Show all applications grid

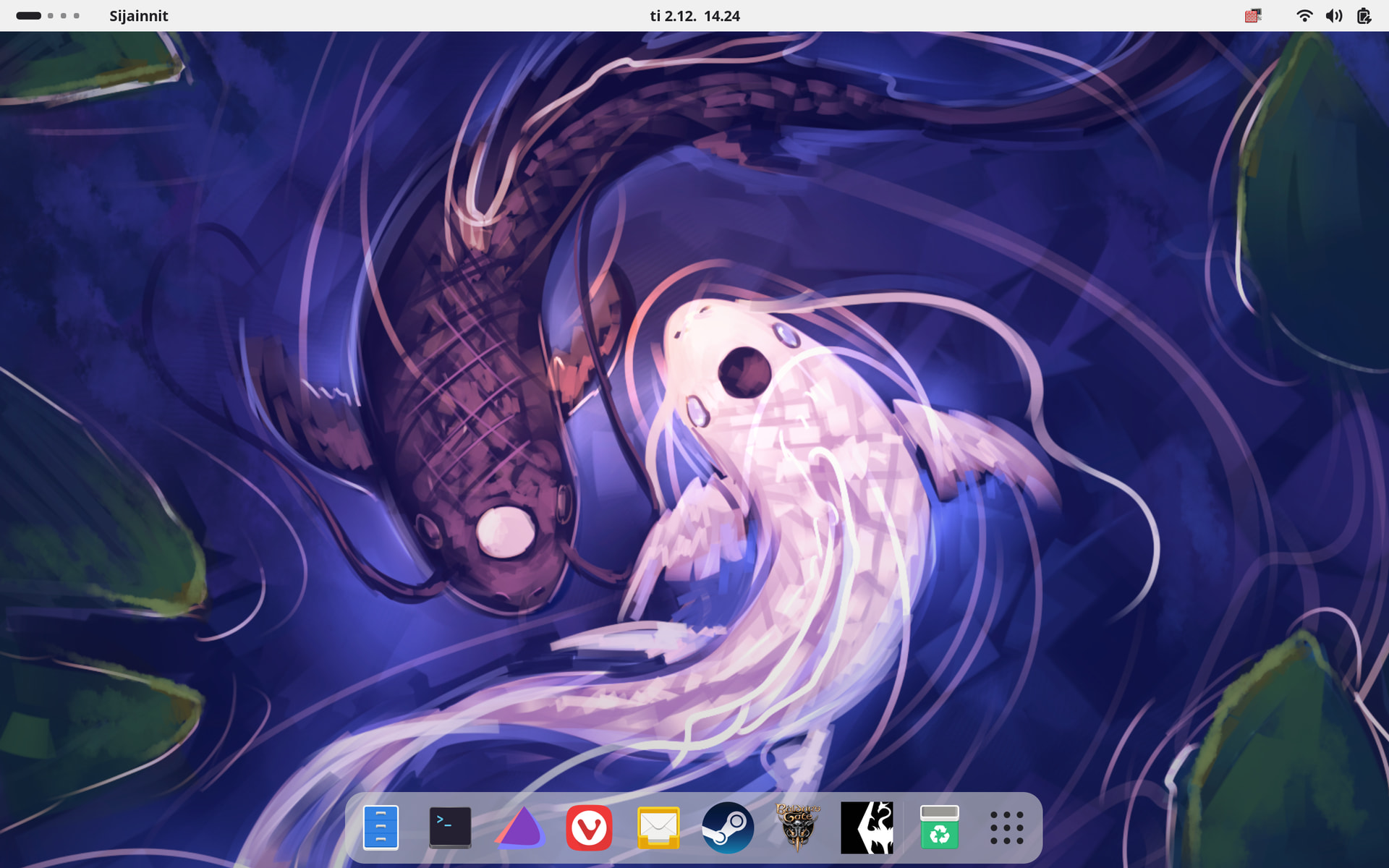click(1006, 827)
